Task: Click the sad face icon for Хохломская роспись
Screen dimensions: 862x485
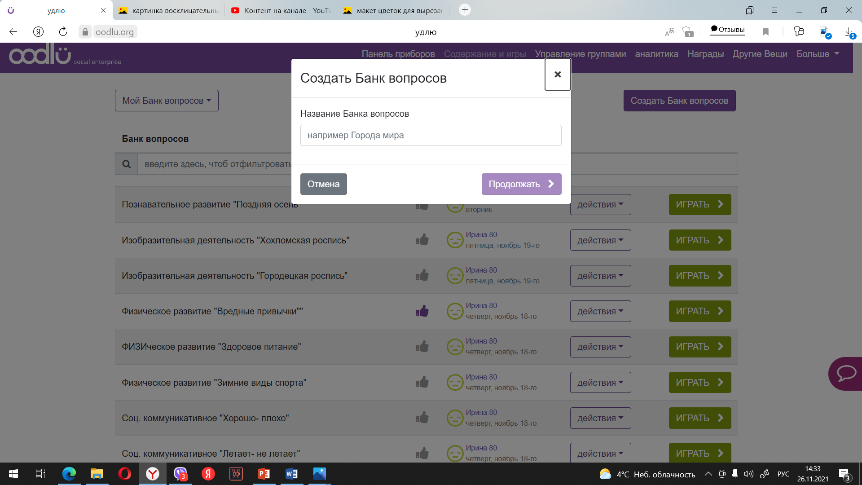Action: (x=455, y=240)
